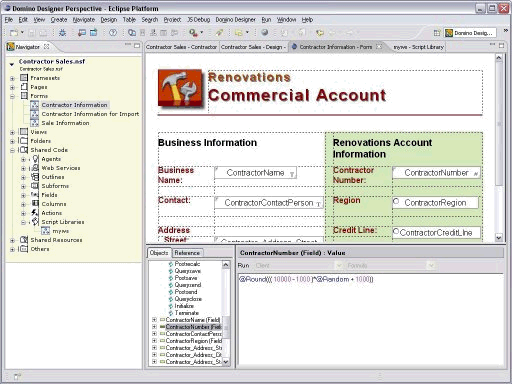Expand ContractorRegion (Field) in Objects list
Image resolution: width=512 pixels, height=384 pixels.
click(154, 341)
